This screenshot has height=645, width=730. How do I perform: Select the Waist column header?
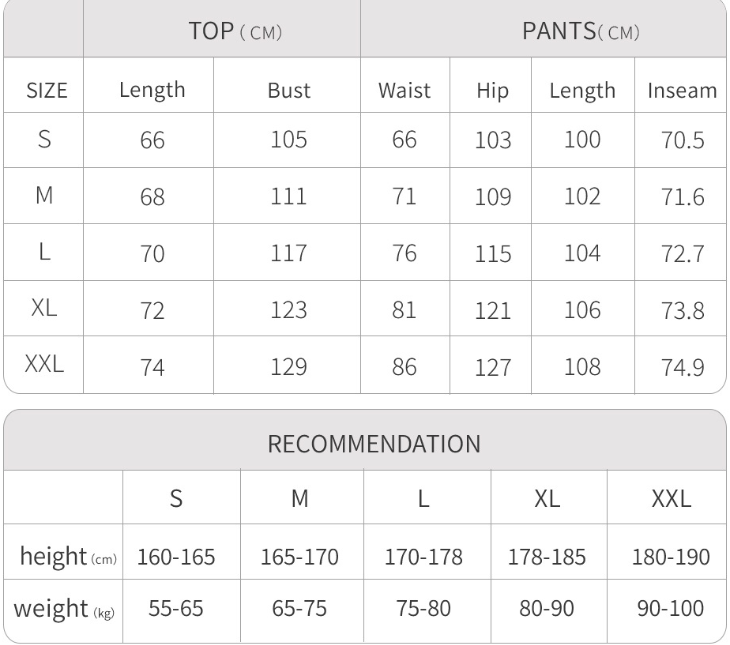pos(404,90)
